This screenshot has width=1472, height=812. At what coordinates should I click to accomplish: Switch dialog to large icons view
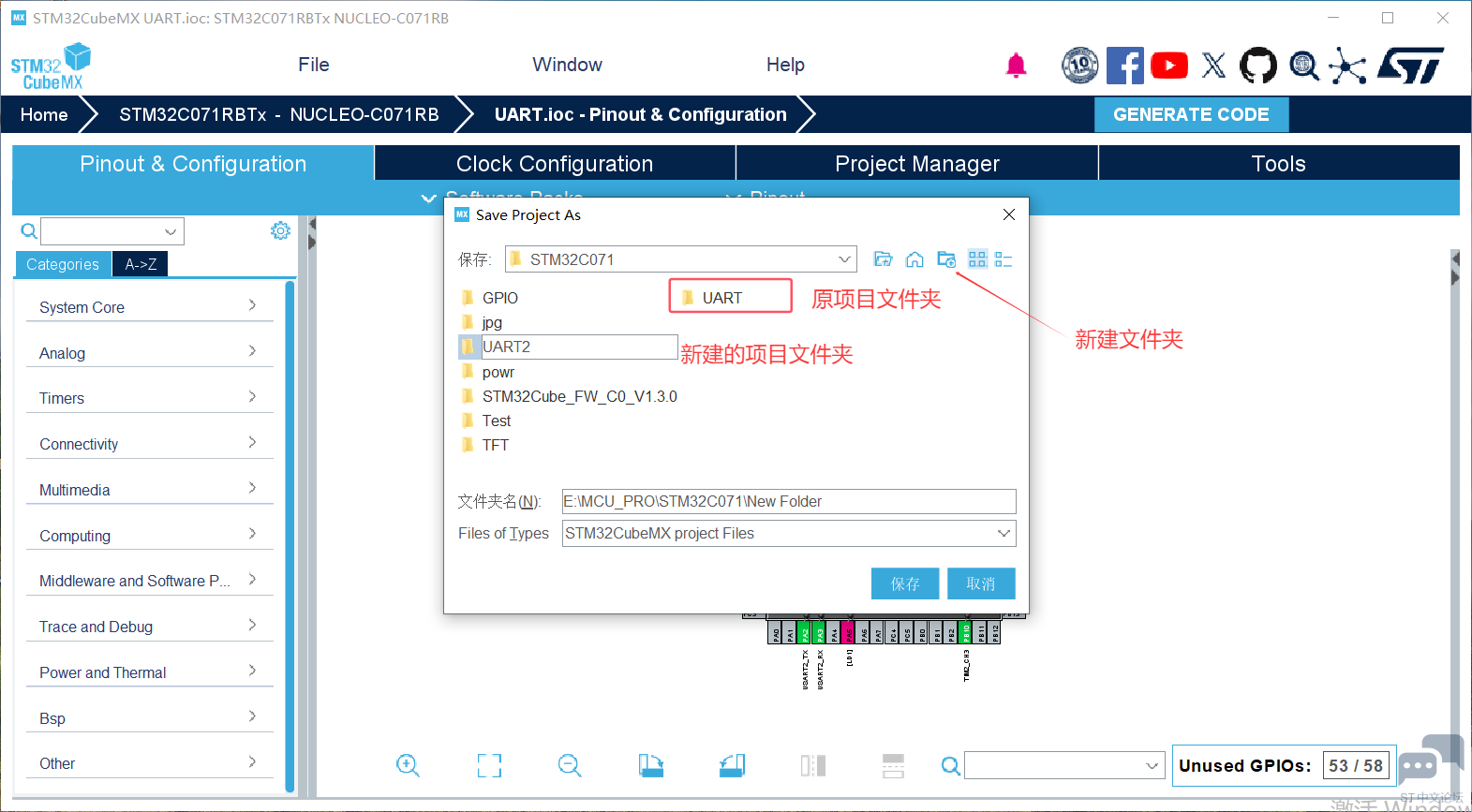(977, 259)
